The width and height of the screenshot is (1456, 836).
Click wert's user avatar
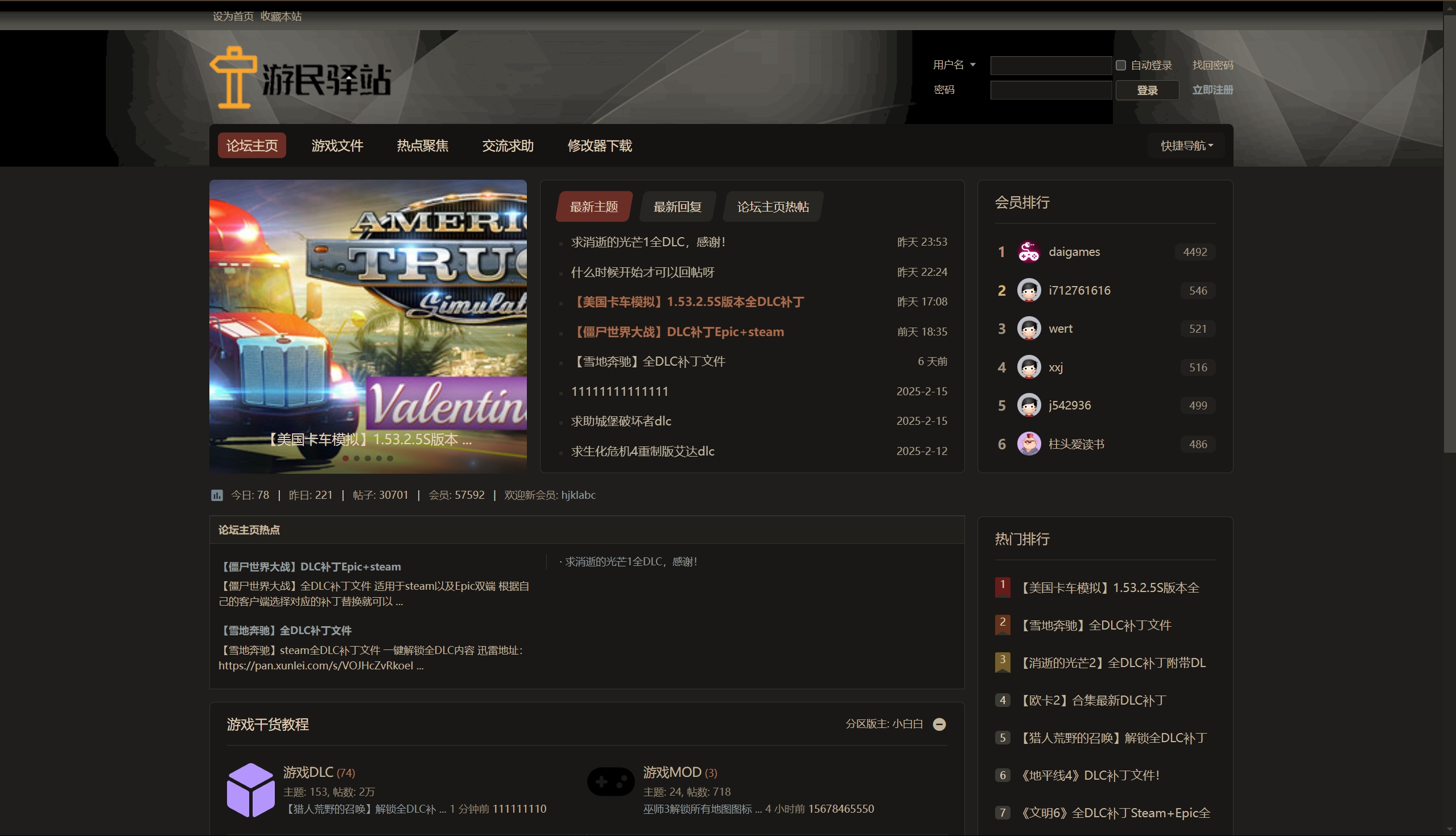[x=1028, y=329]
